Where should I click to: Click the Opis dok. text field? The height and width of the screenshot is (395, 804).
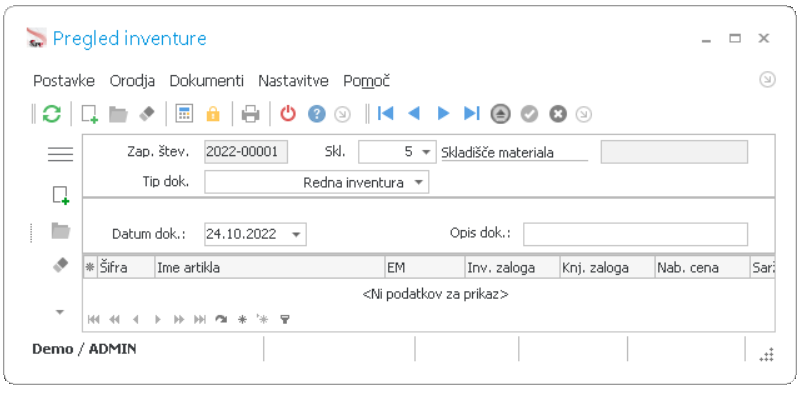point(635,234)
